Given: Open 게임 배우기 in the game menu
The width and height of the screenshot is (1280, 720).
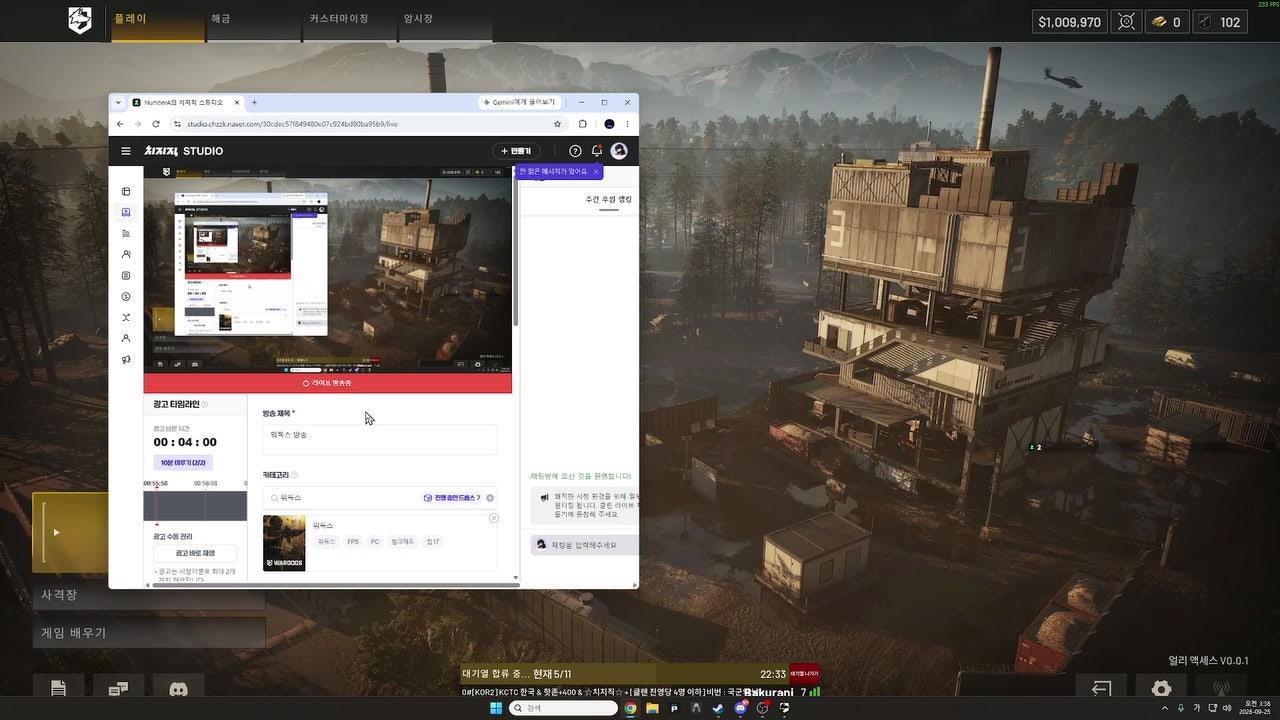Looking at the screenshot, I should pyautogui.click(x=149, y=633).
